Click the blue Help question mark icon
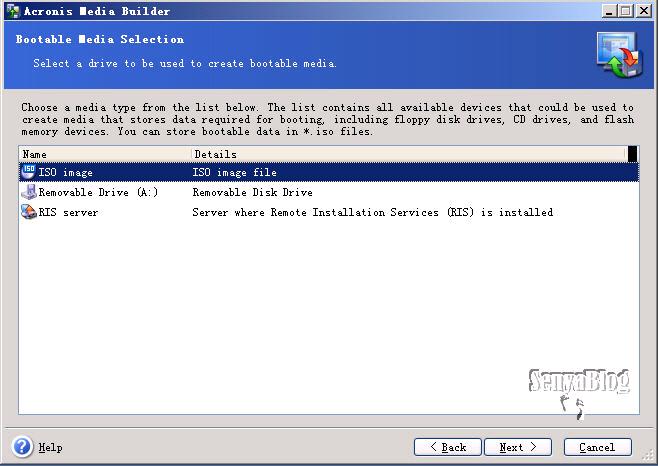 [22, 446]
